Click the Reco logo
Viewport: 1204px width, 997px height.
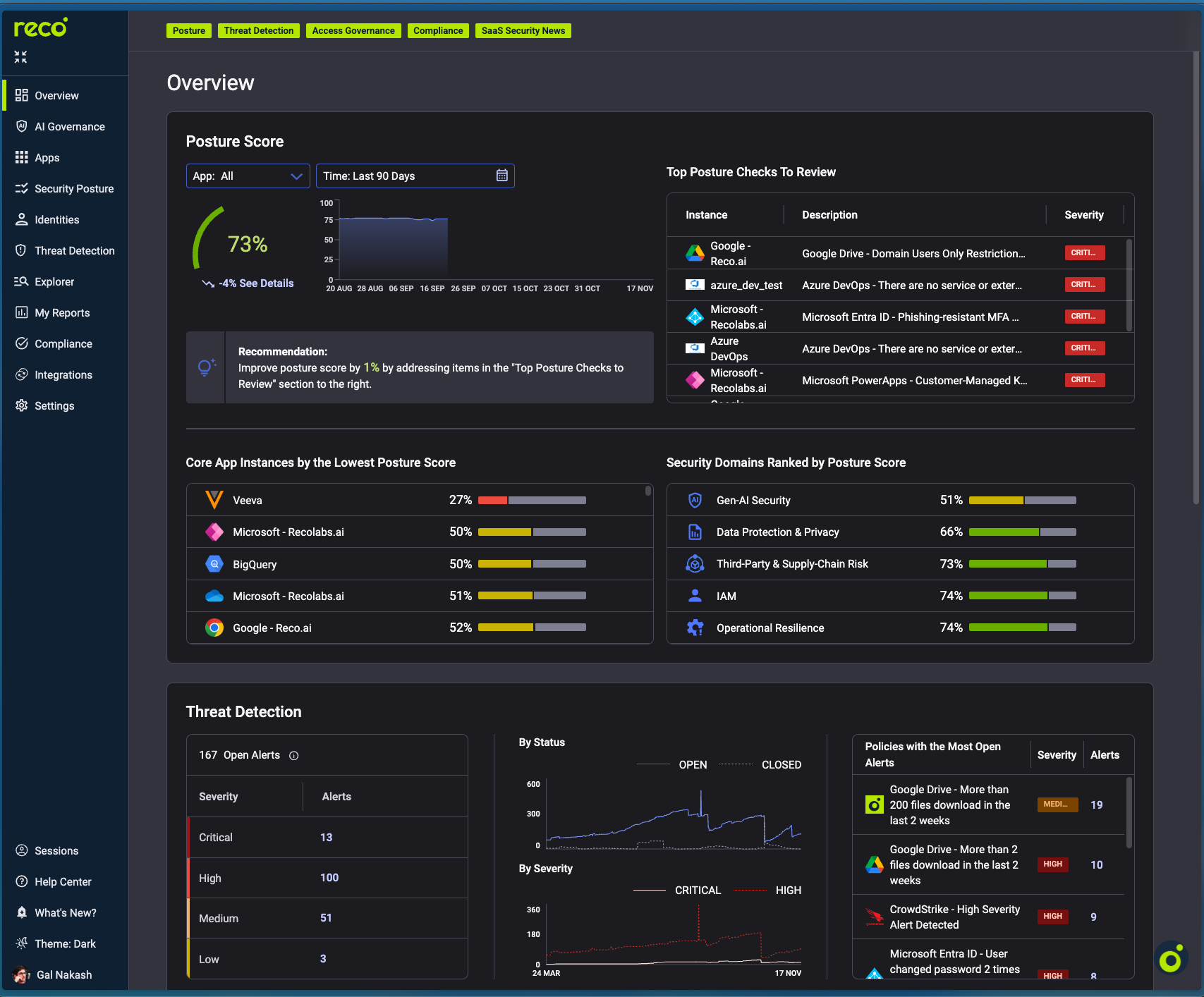coord(41,27)
